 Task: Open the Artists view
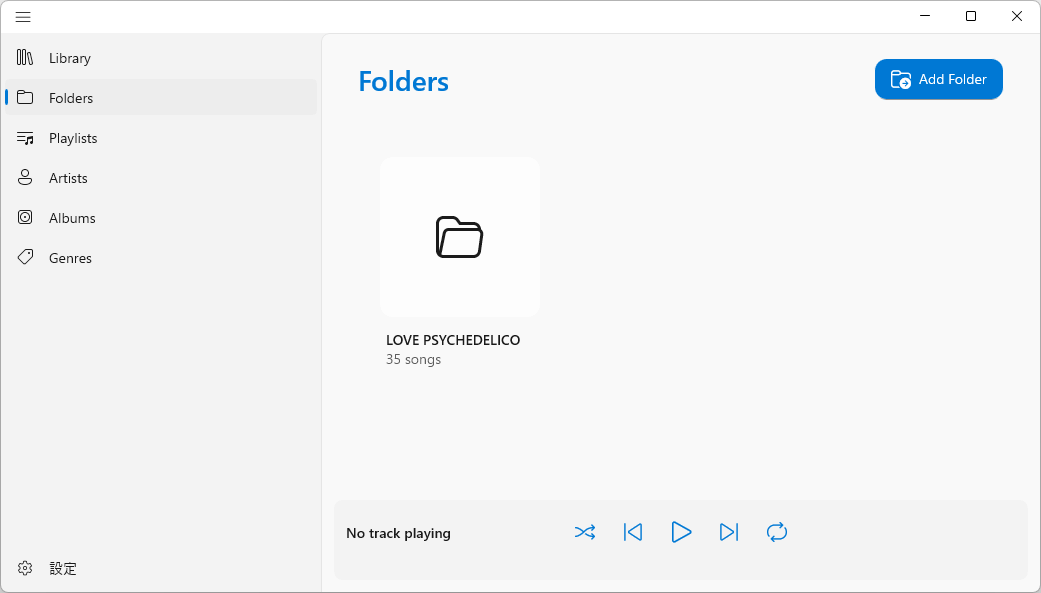point(68,178)
